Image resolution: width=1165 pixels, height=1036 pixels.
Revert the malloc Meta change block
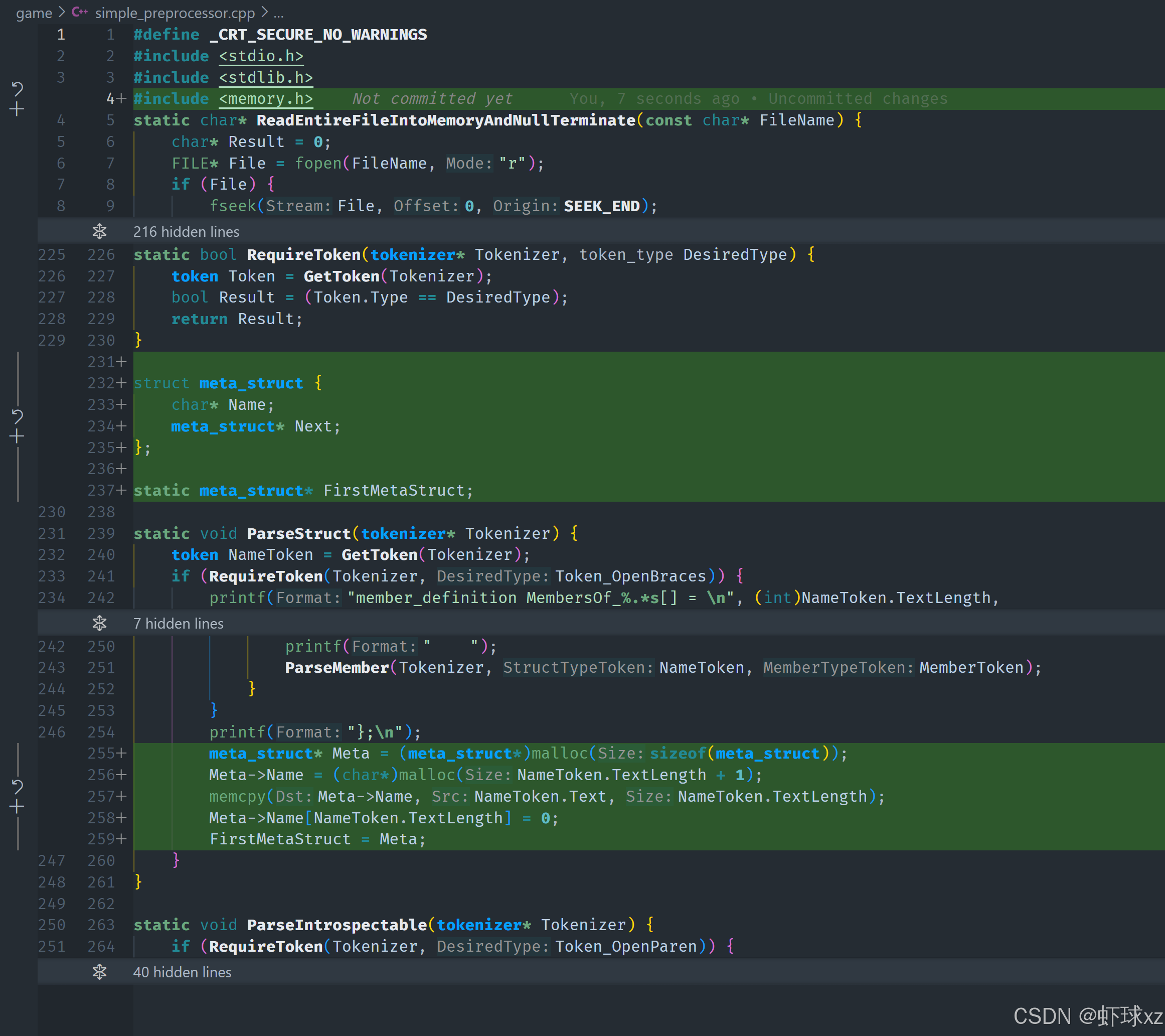point(17,786)
